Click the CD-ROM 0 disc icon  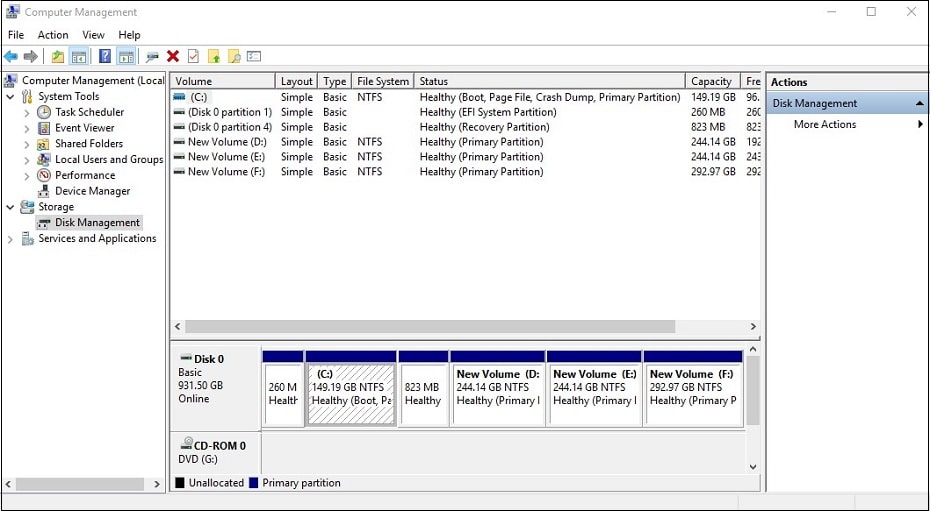point(186,443)
